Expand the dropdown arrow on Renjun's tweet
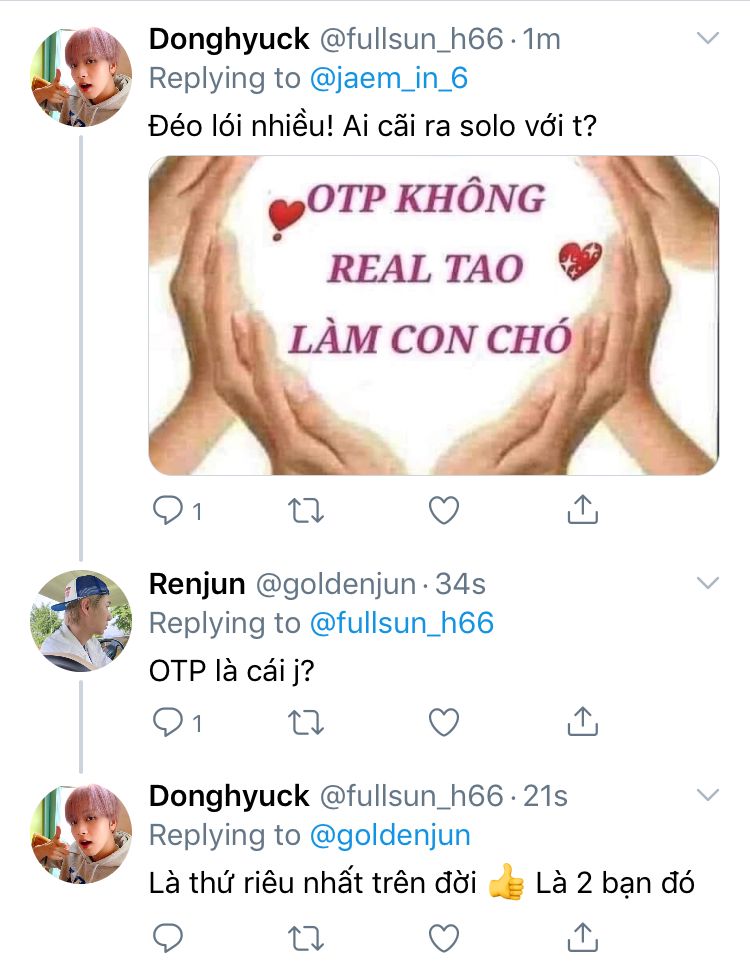The height and width of the screenshot is (971, 750). point(707,583)
